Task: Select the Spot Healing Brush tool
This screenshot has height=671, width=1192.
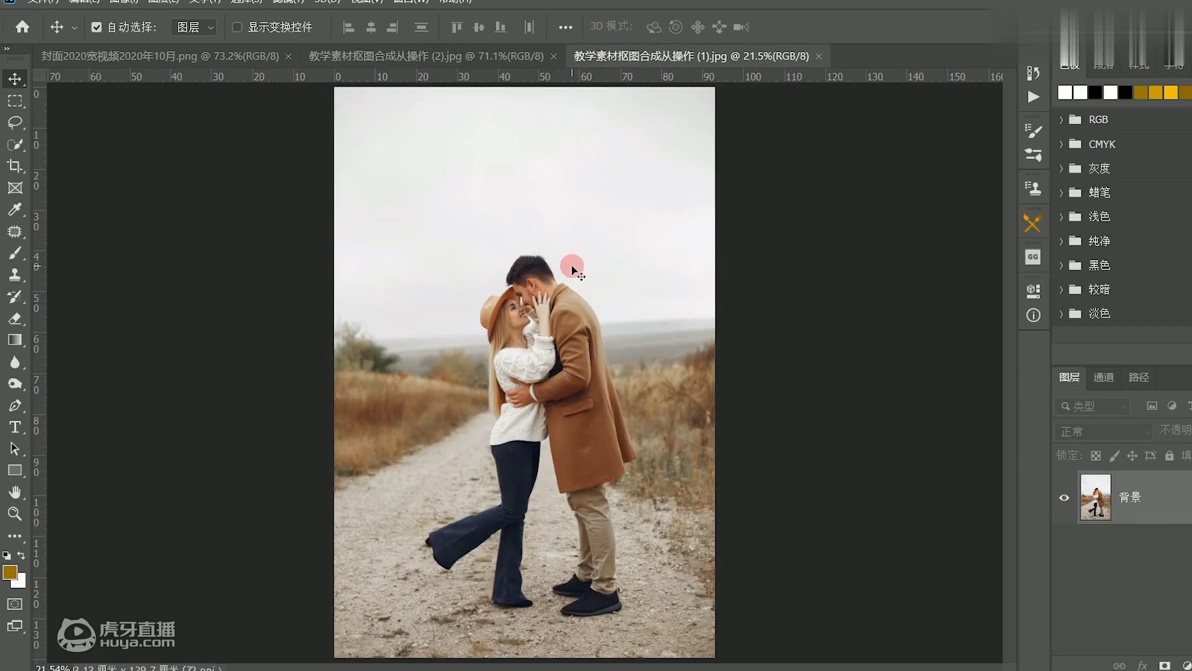Action: coord(14,232)
